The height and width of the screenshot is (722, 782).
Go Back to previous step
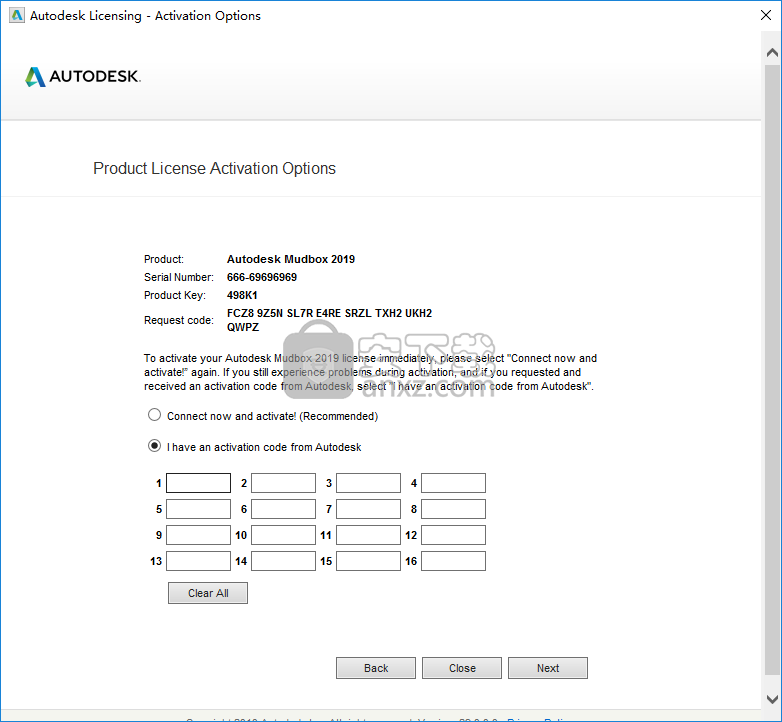click(x=376, y=668)
